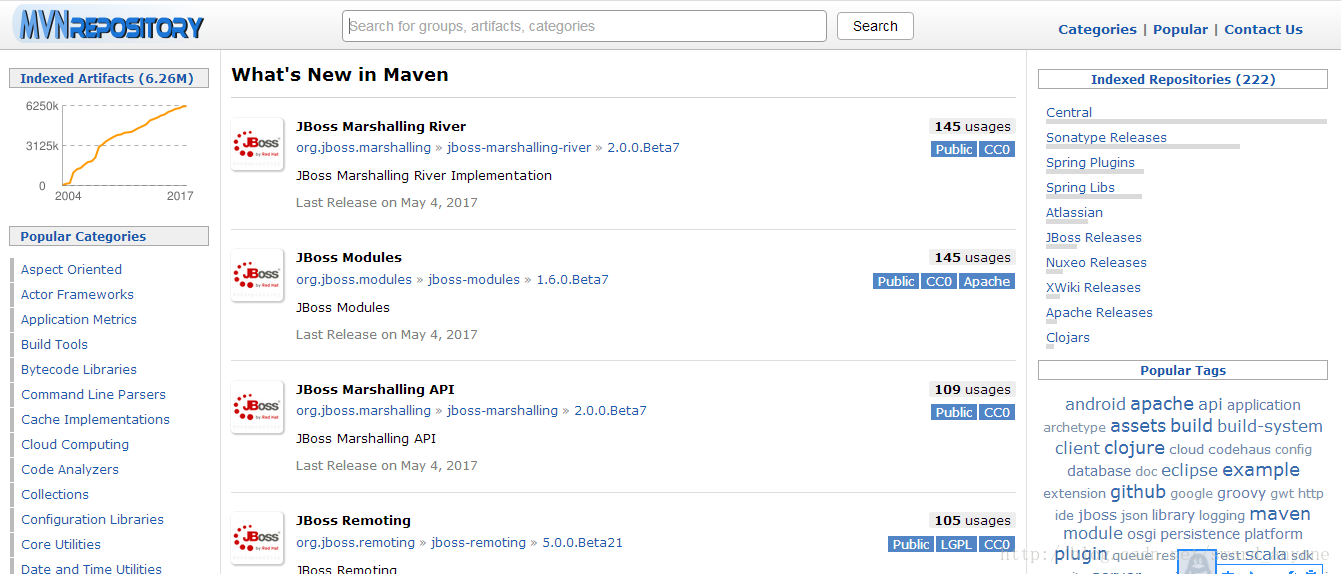This screenshot has width=1341, height=574.
Task: Select the eclipse tag
Action: [x=1189, y=470]
